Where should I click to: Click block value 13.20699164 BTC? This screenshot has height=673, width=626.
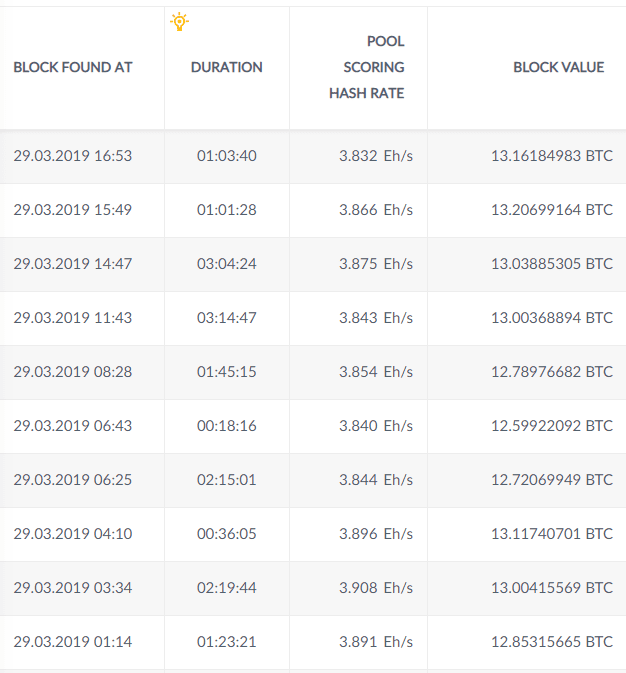(552, 210)
